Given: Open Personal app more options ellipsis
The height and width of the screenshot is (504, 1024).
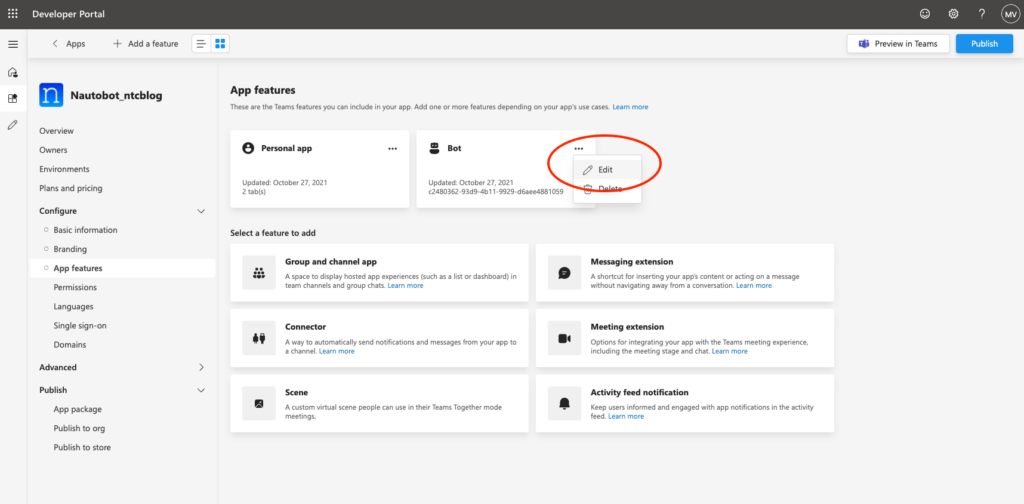Looking at the screenshot, I should (392, 148).
